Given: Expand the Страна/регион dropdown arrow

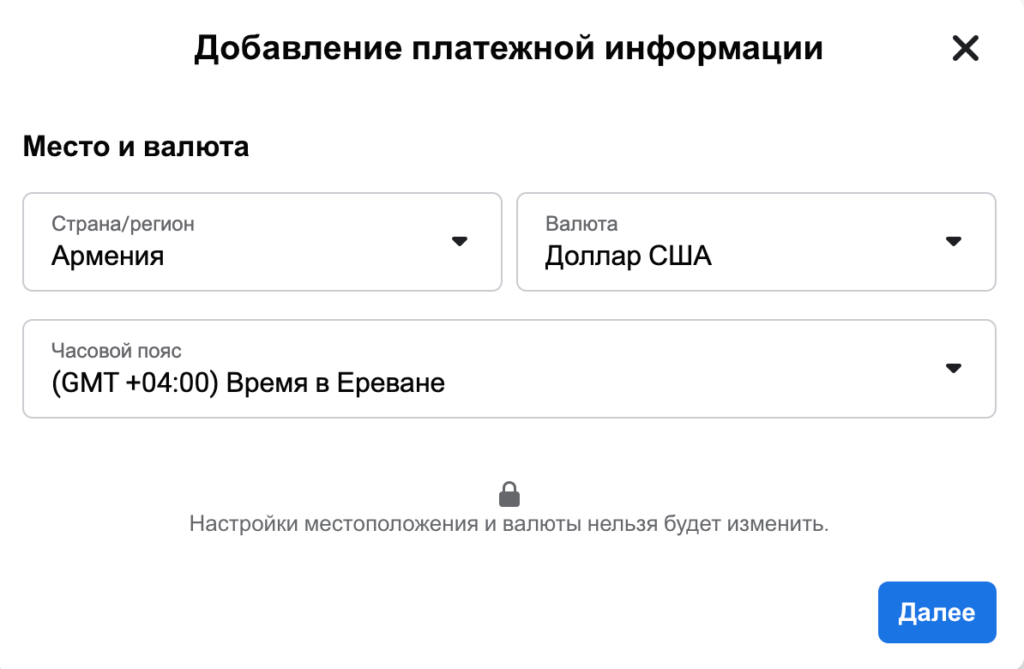Looking at the screenshot, I should coord(459,241).
